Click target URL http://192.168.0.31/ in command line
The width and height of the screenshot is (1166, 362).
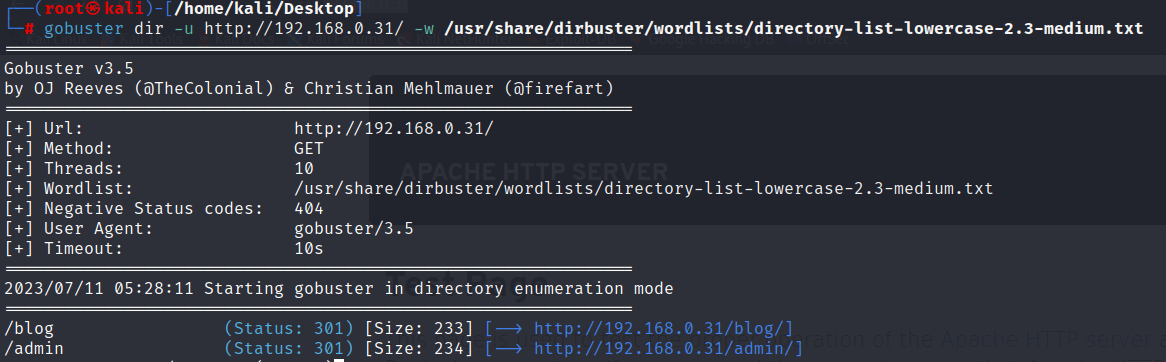point(304,30)
